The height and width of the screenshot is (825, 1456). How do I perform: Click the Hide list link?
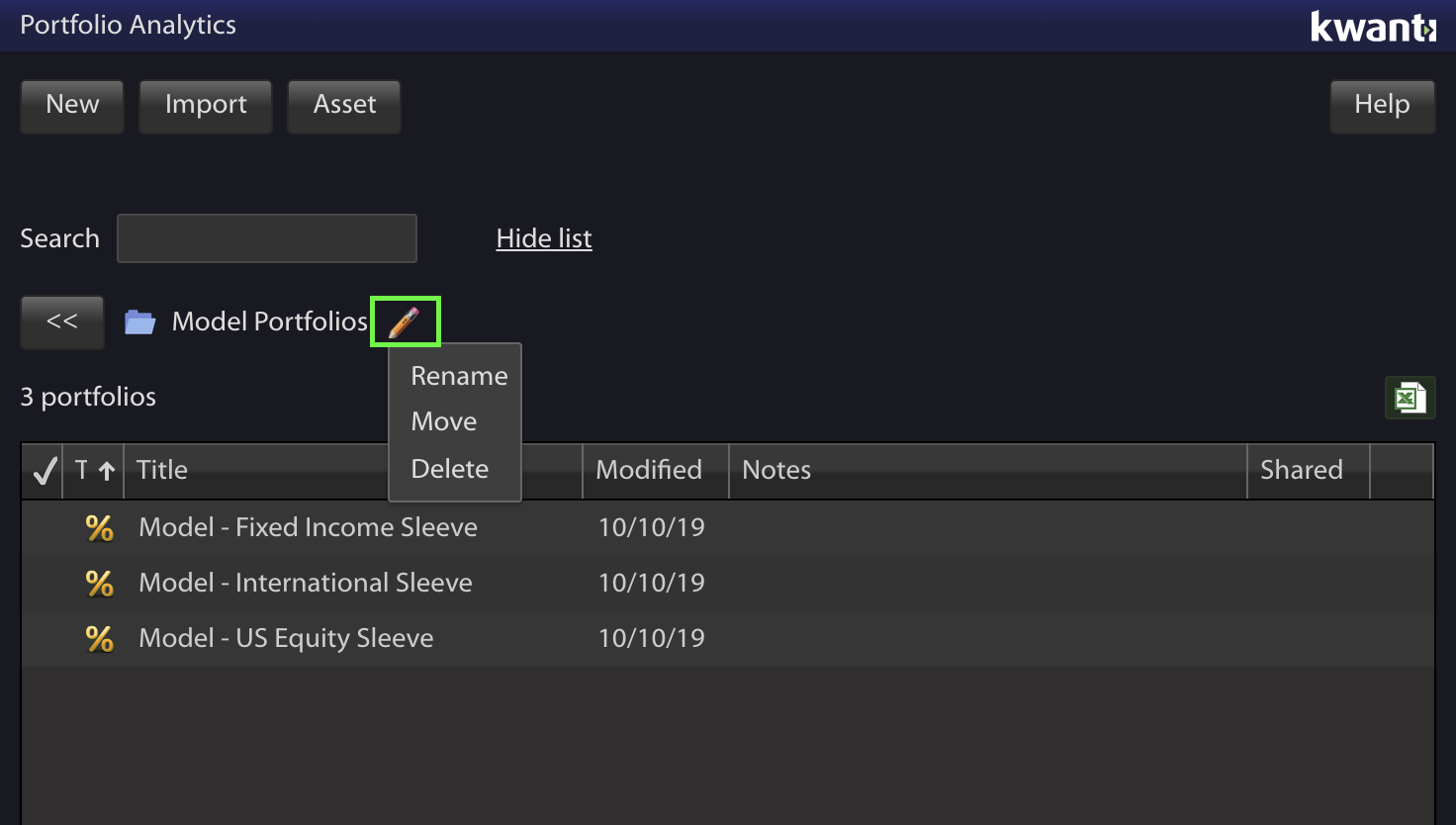click(x=544, y=238)
